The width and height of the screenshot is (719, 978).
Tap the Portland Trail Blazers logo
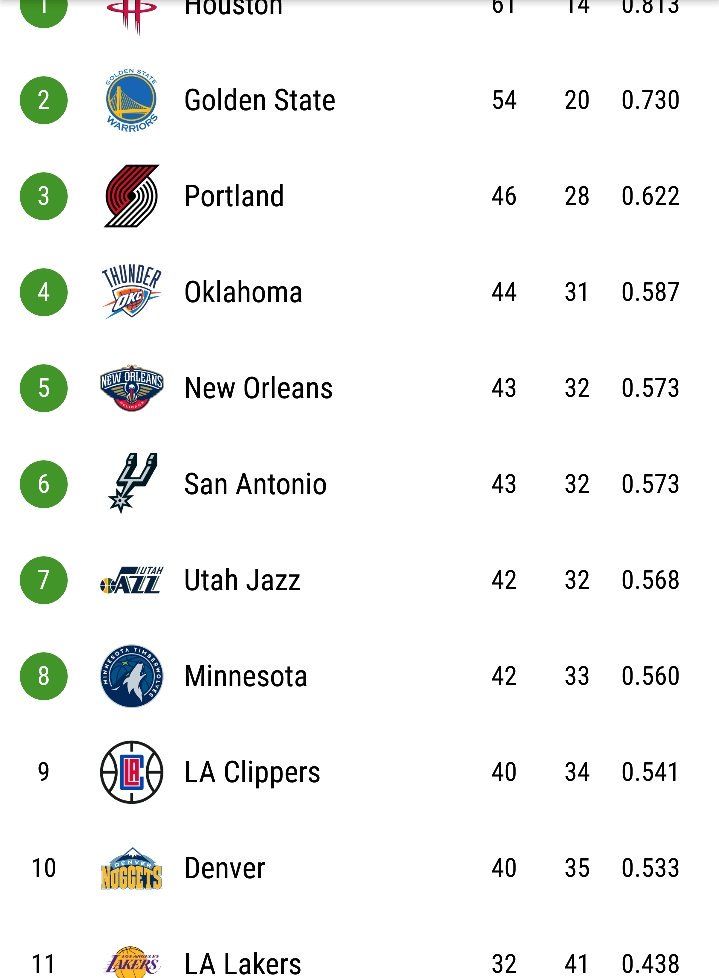(132, 196)
